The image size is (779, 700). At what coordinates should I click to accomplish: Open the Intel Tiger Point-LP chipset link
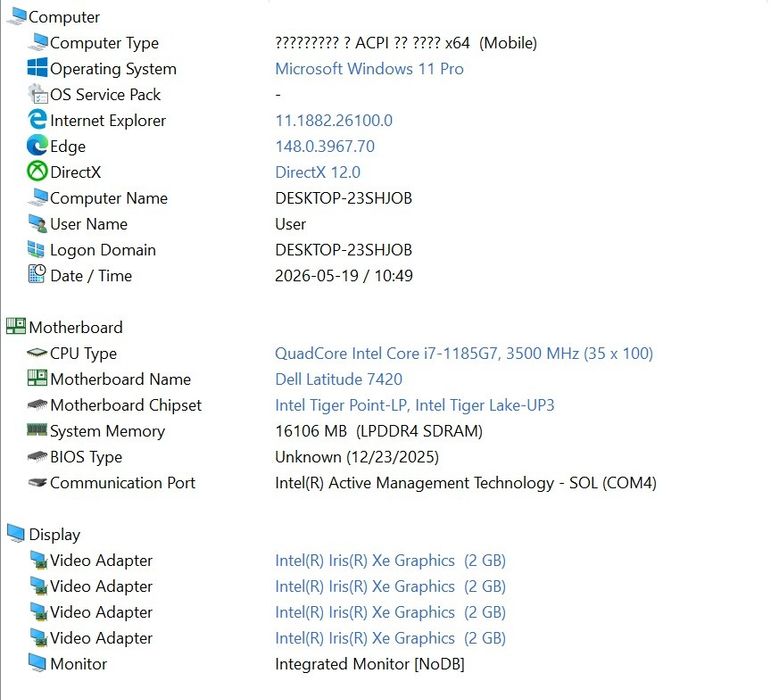pyautogui.click(x=415, y=405)
